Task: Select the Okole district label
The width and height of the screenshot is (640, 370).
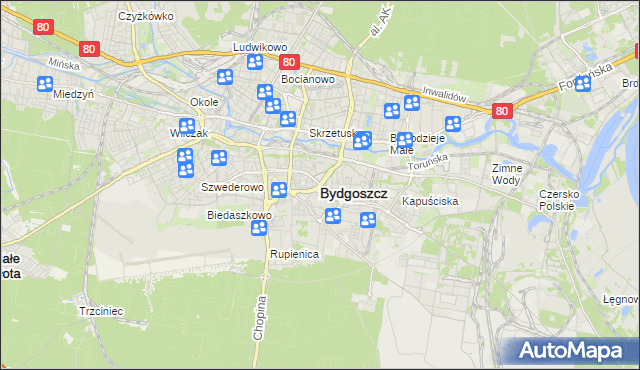Action: click(x=204, y=102)
